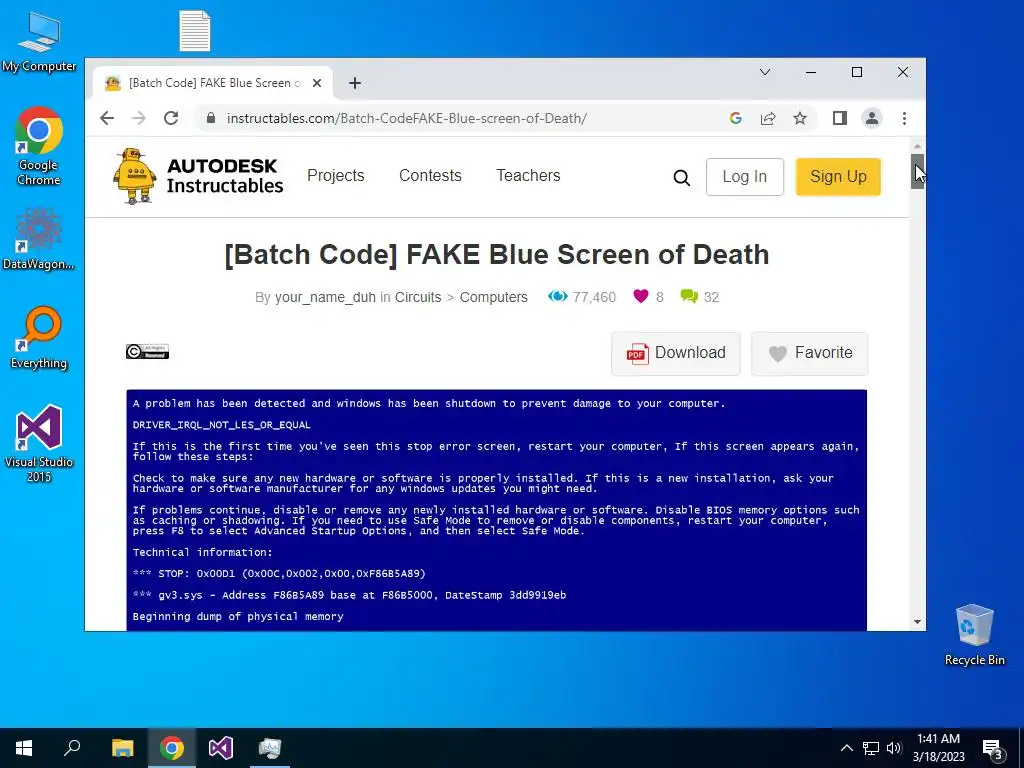Click the padlock site info icon
1024x768 pixels.
pos(210,118)
